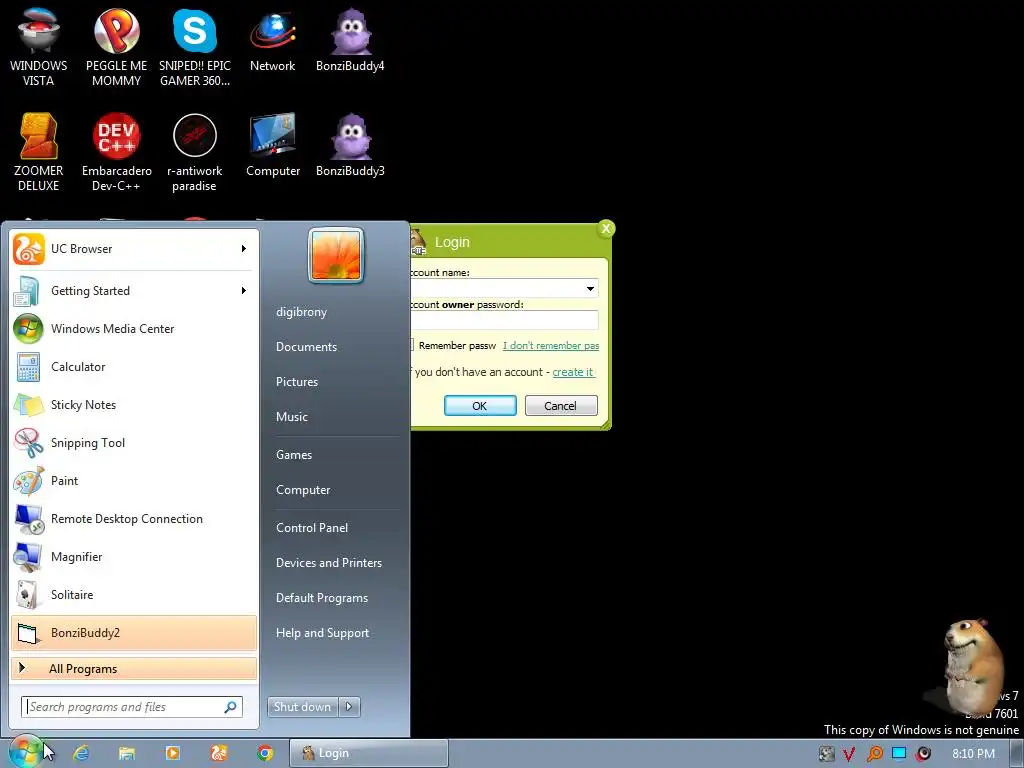The width and height of the screenshot is (1024, 768).
Task: Click the user account flower picture
Action: [336, 256]
